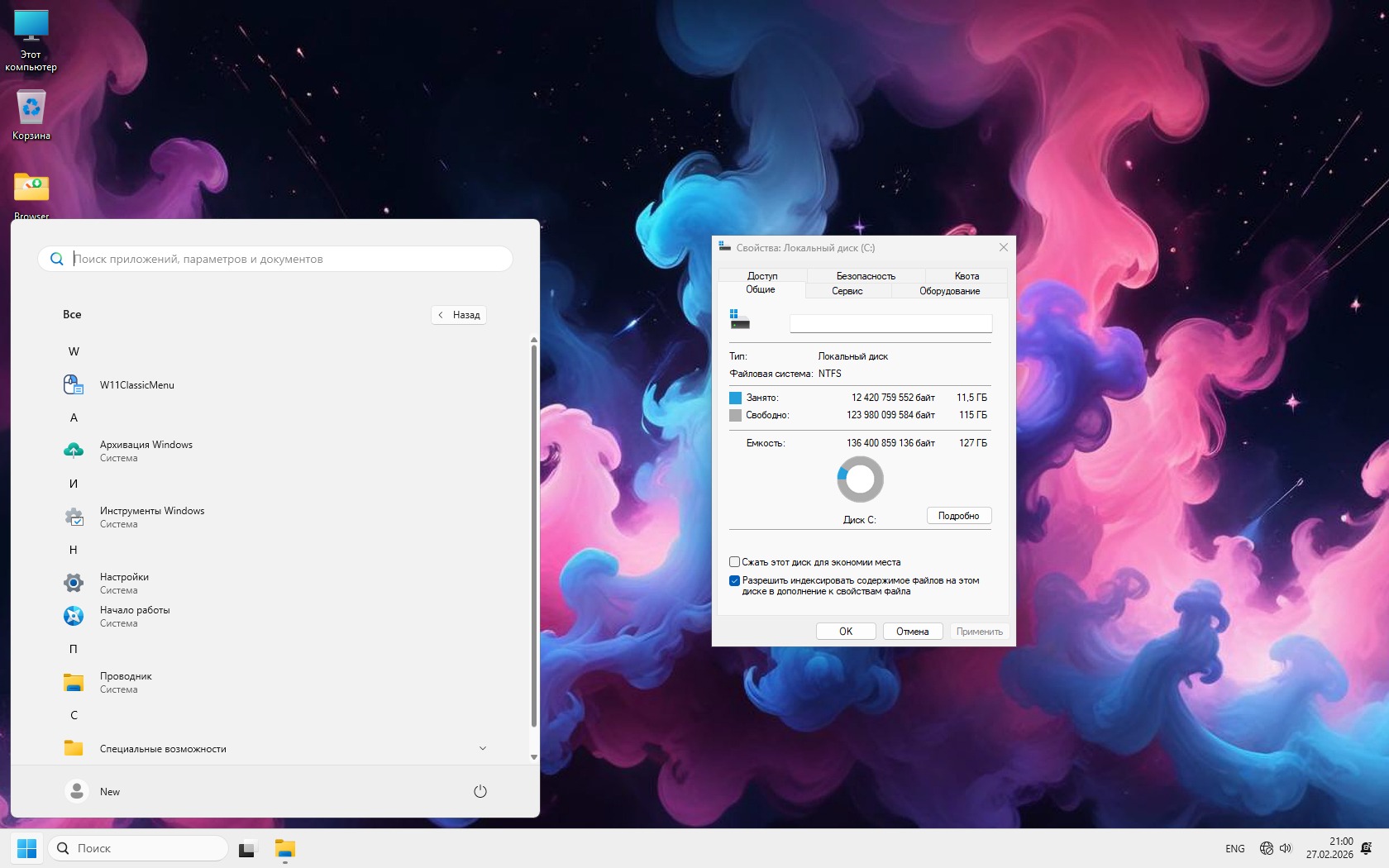Click Назад to return
This screenshot has height=868, width=1389.
pos(459,315)
